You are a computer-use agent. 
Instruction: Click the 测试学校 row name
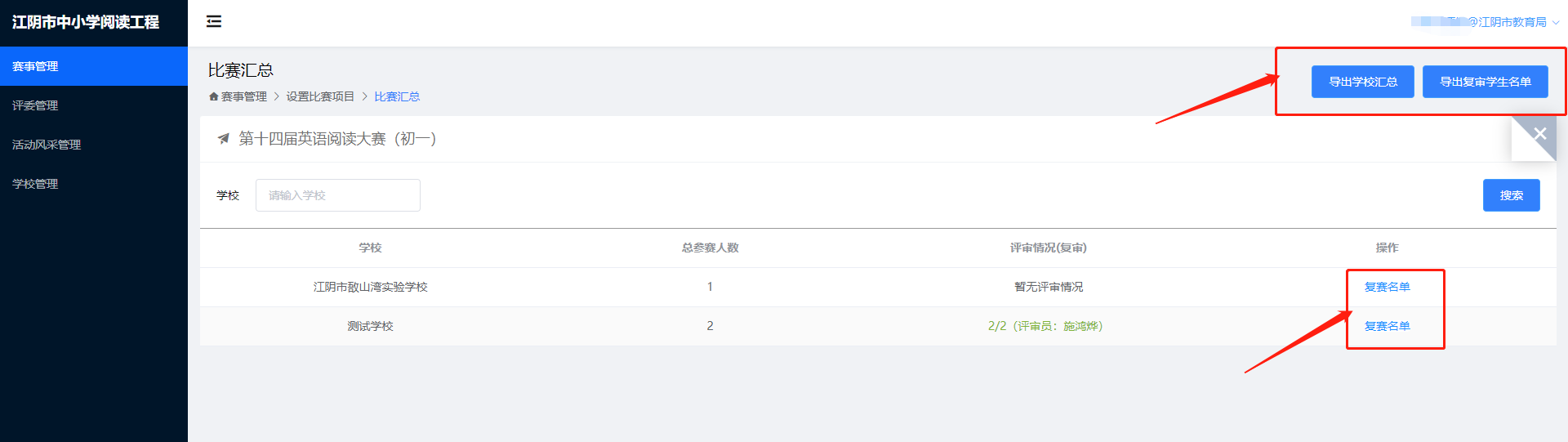point(370,326)
